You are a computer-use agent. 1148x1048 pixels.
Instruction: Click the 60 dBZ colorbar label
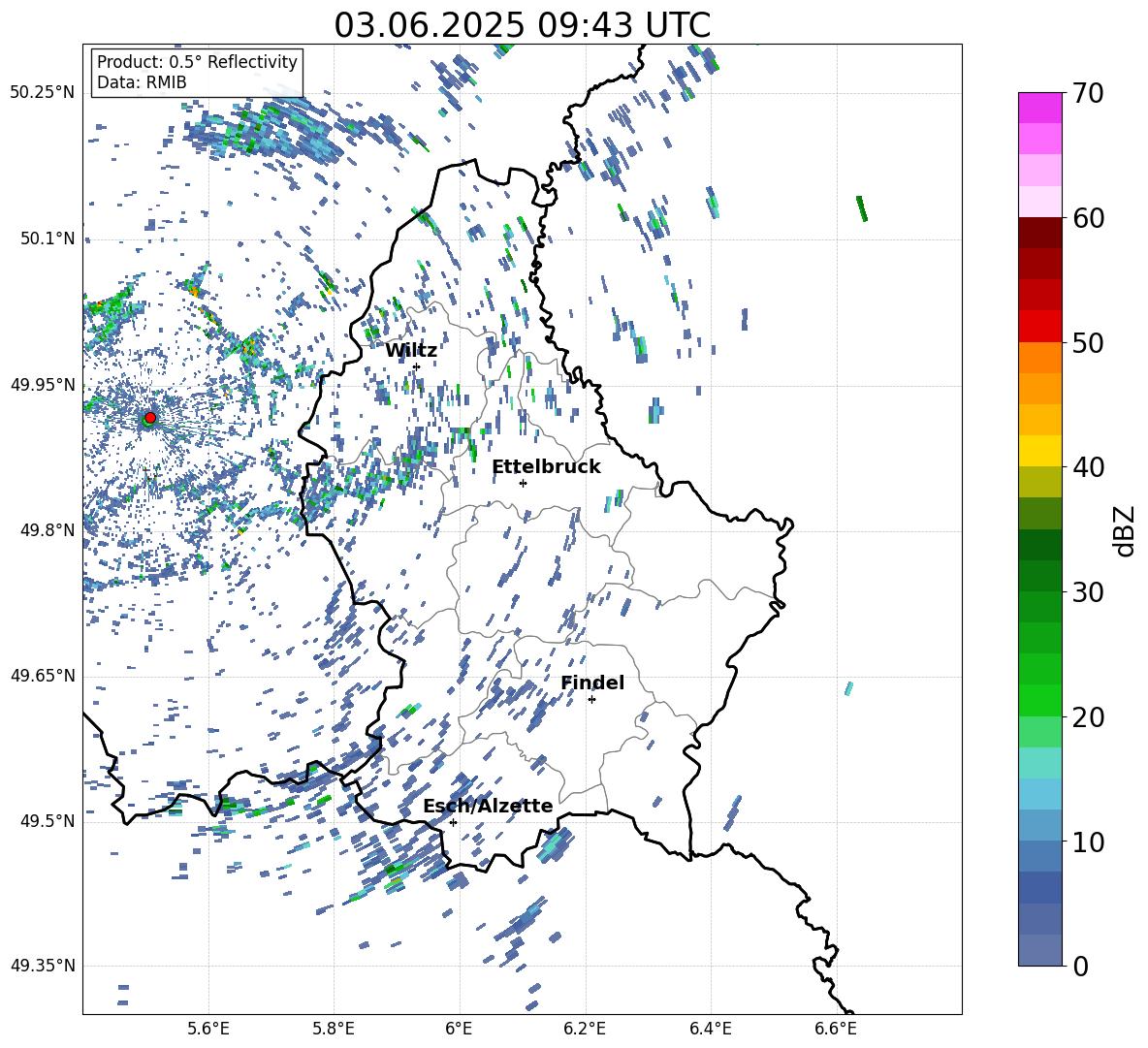tap(1088, 218)
